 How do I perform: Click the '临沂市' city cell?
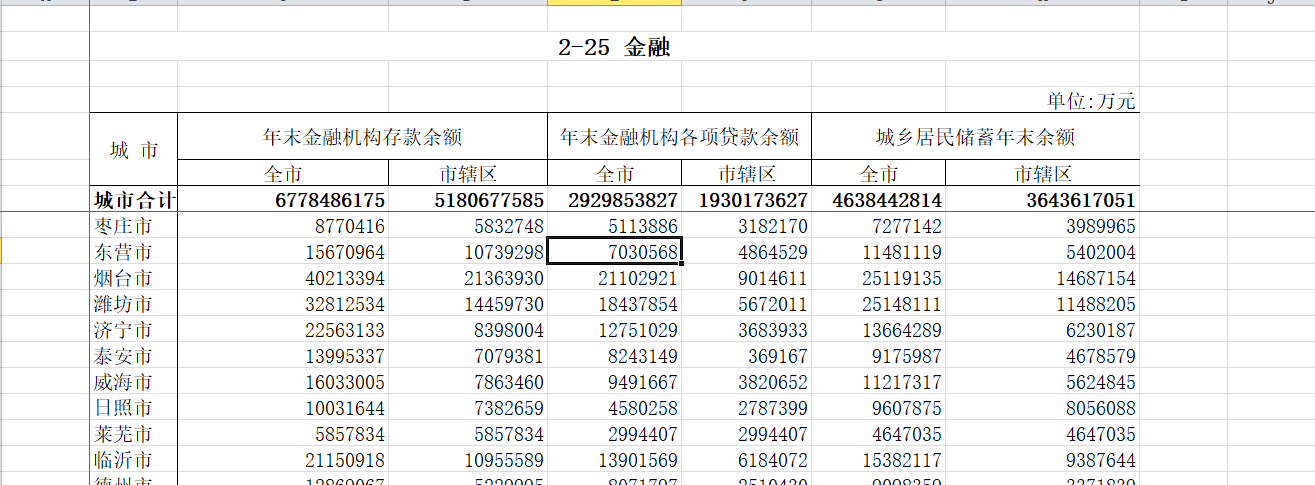(x=134, y=460)
